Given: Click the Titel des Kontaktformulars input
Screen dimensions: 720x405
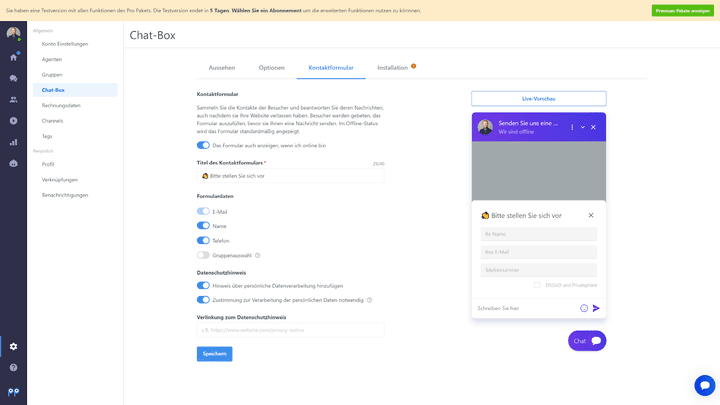Looking at the screenshot, I should click(x=291, y=176).
